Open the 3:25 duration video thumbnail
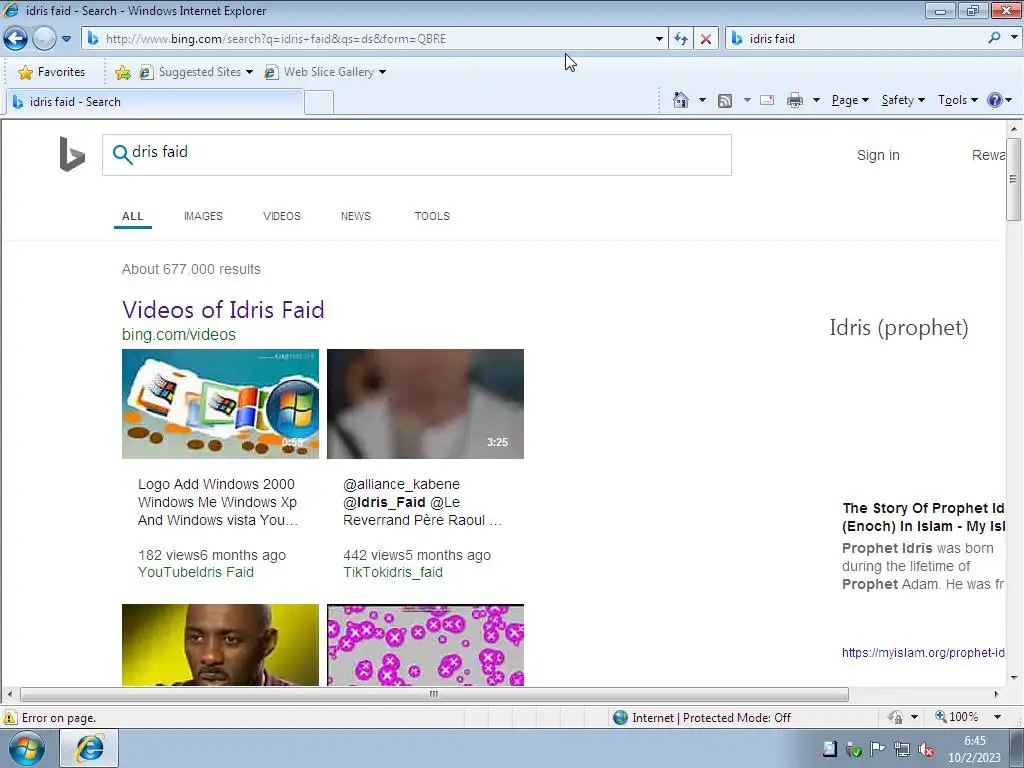 [x=425, y=404]
